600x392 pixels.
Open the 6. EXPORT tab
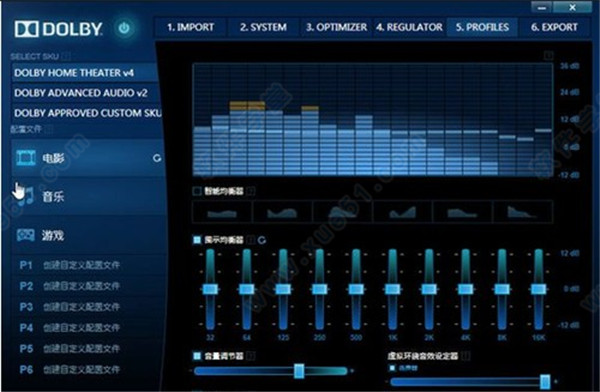[x=554, y=27]
